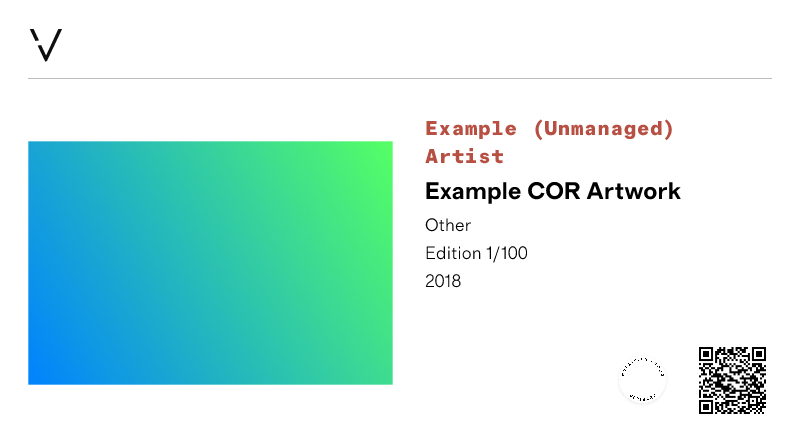Click the curved text atop the circular seal

pos(642,362)
